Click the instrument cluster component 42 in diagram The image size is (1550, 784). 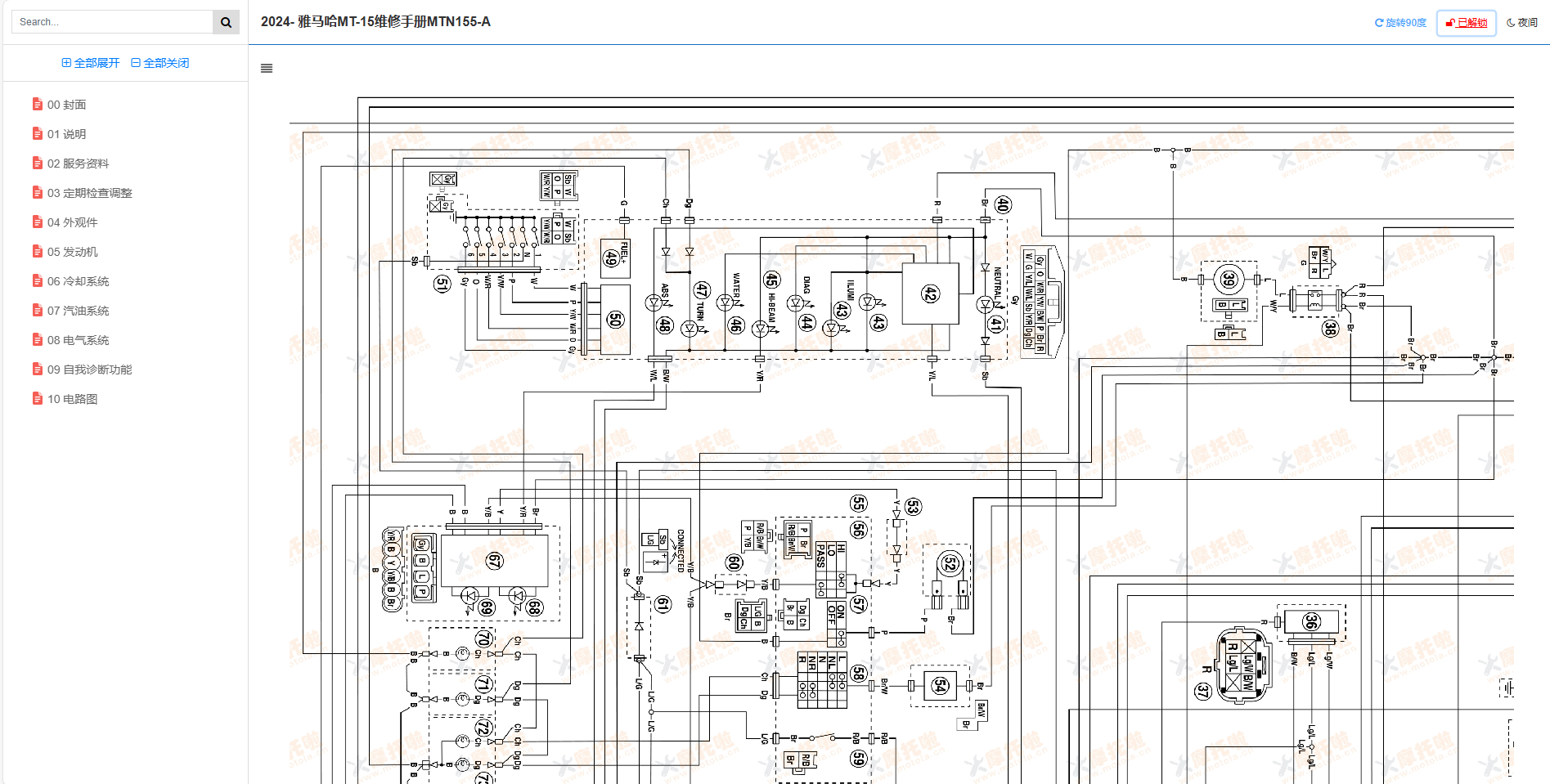930,293
